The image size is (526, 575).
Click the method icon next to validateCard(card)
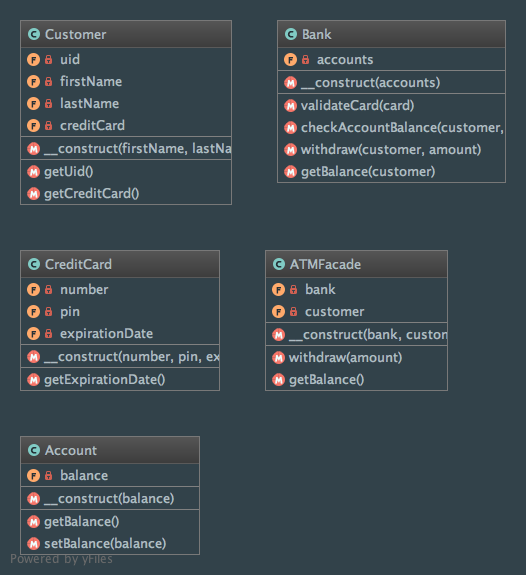(x=291, y=106)
